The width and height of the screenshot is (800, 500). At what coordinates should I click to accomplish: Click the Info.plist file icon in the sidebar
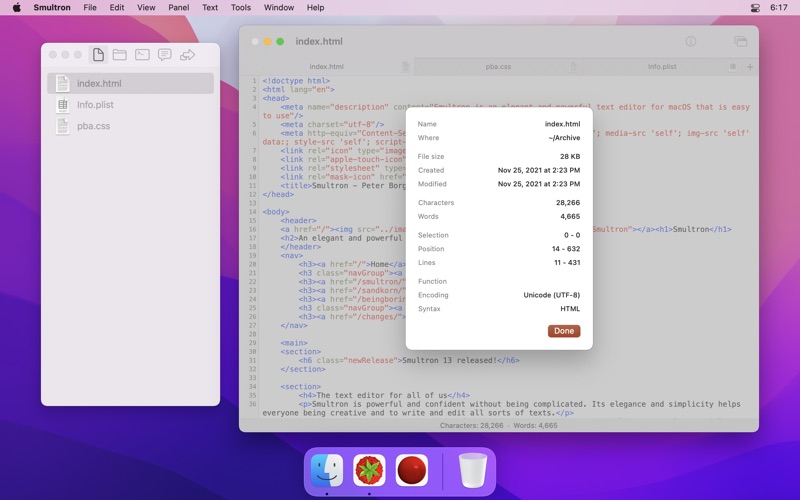[x=62, y=105]
